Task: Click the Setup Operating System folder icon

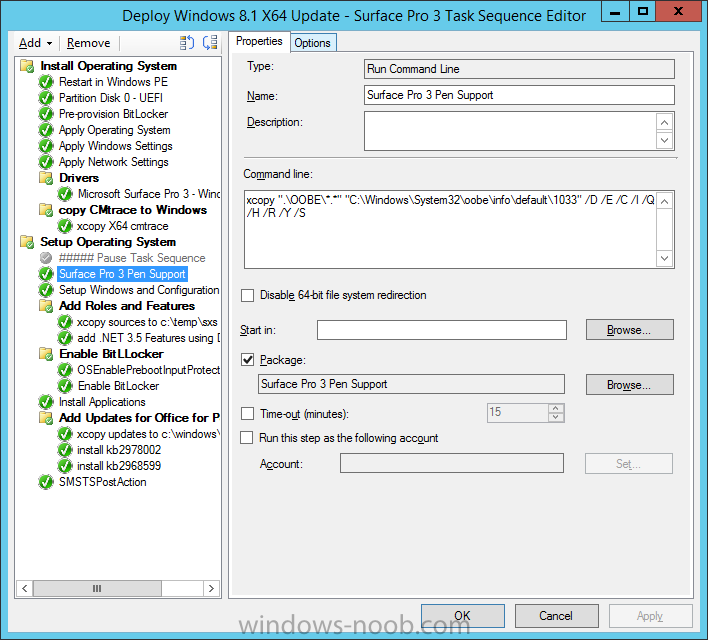Action: tap(27, 242)
